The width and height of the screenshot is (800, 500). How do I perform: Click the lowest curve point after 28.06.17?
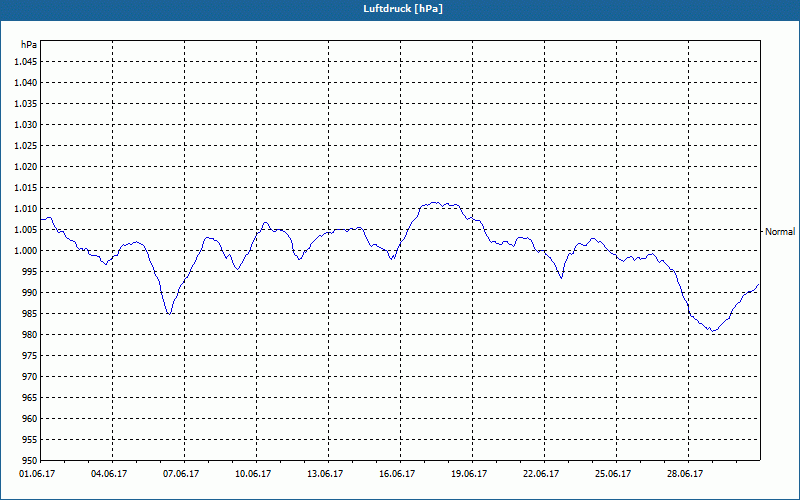pyautogui.click(x=713, y=331)
